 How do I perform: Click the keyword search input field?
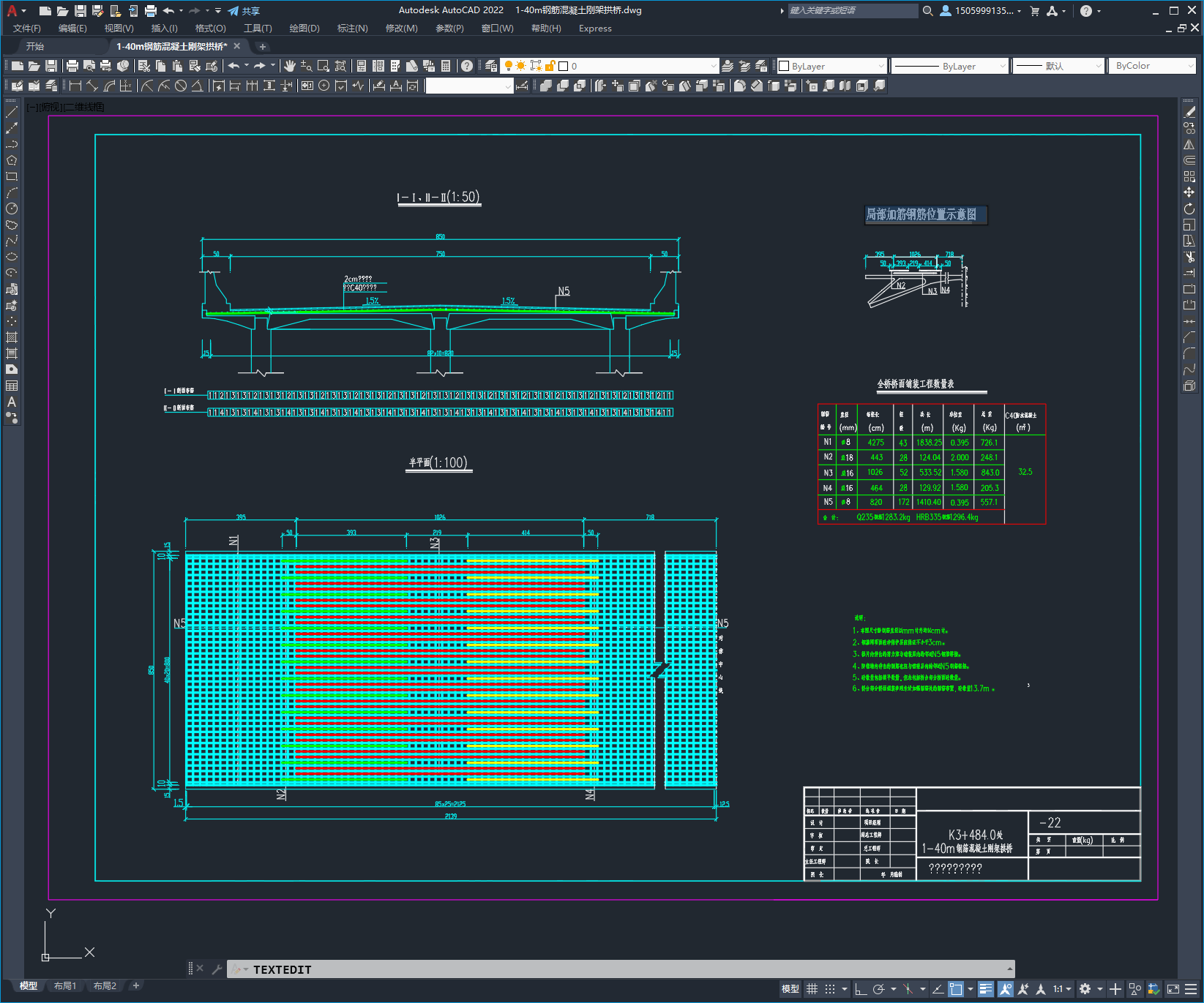click(x=852, y=11)
